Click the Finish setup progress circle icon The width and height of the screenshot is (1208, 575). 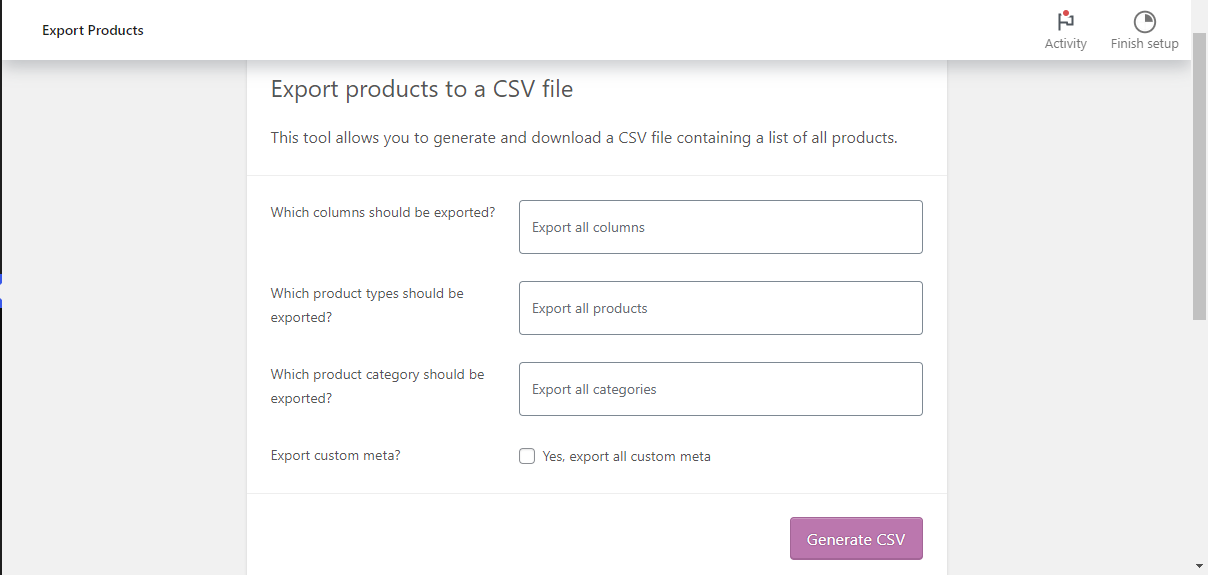click(1144, 22)
